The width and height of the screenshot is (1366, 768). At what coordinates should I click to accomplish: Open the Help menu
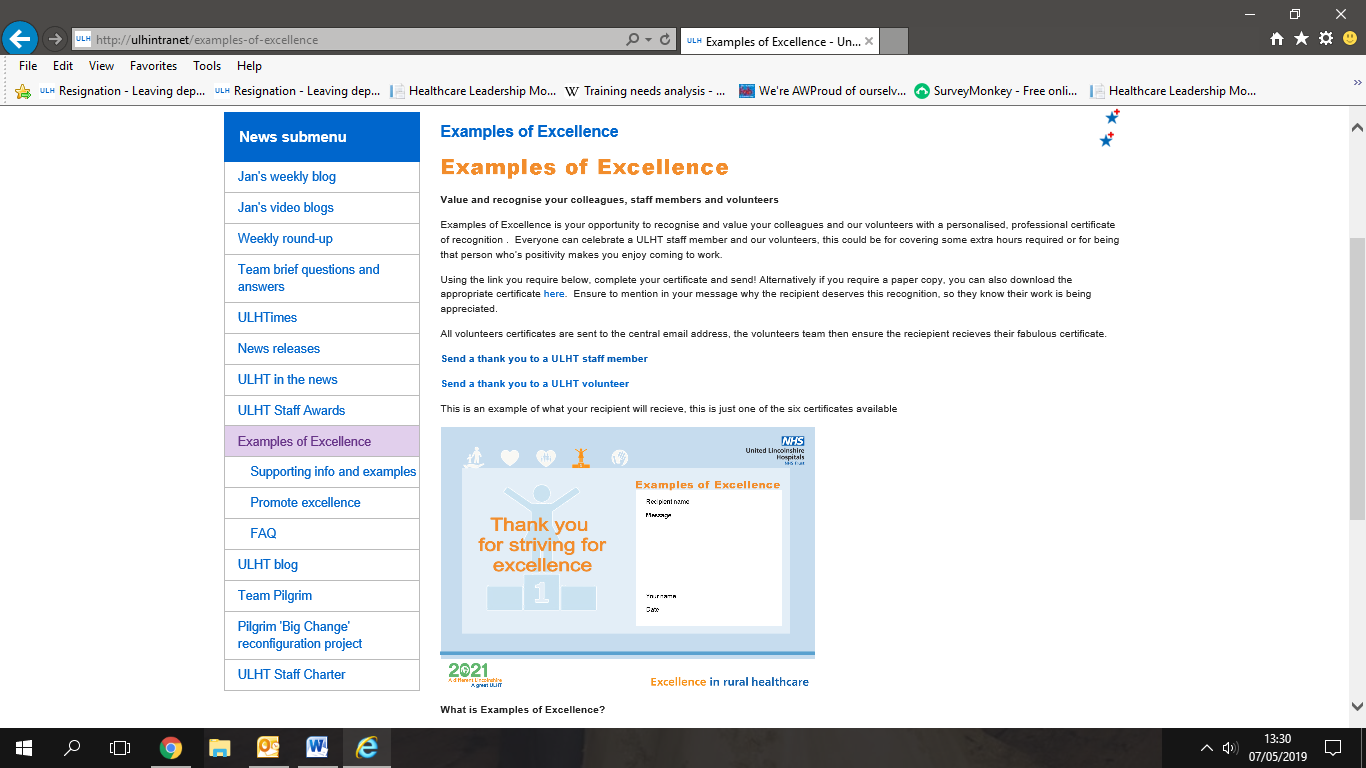249,66
